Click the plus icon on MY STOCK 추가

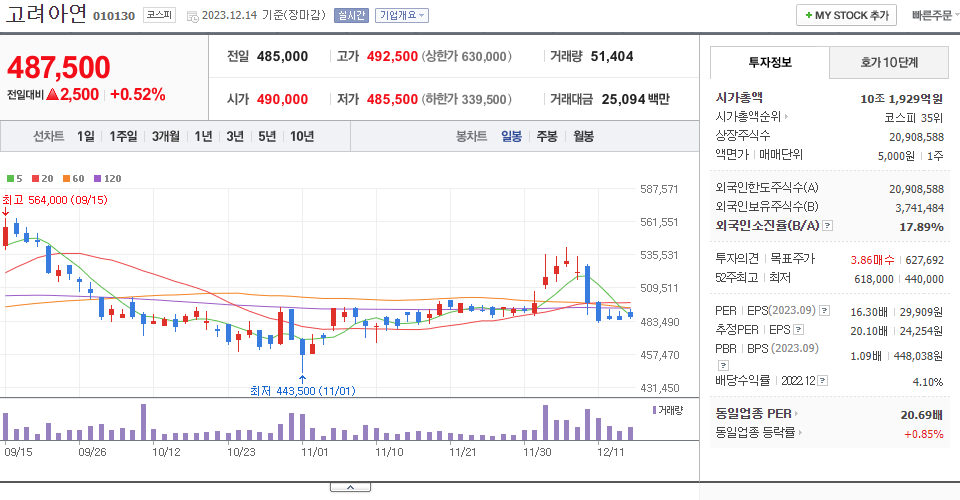click(809, 15)
